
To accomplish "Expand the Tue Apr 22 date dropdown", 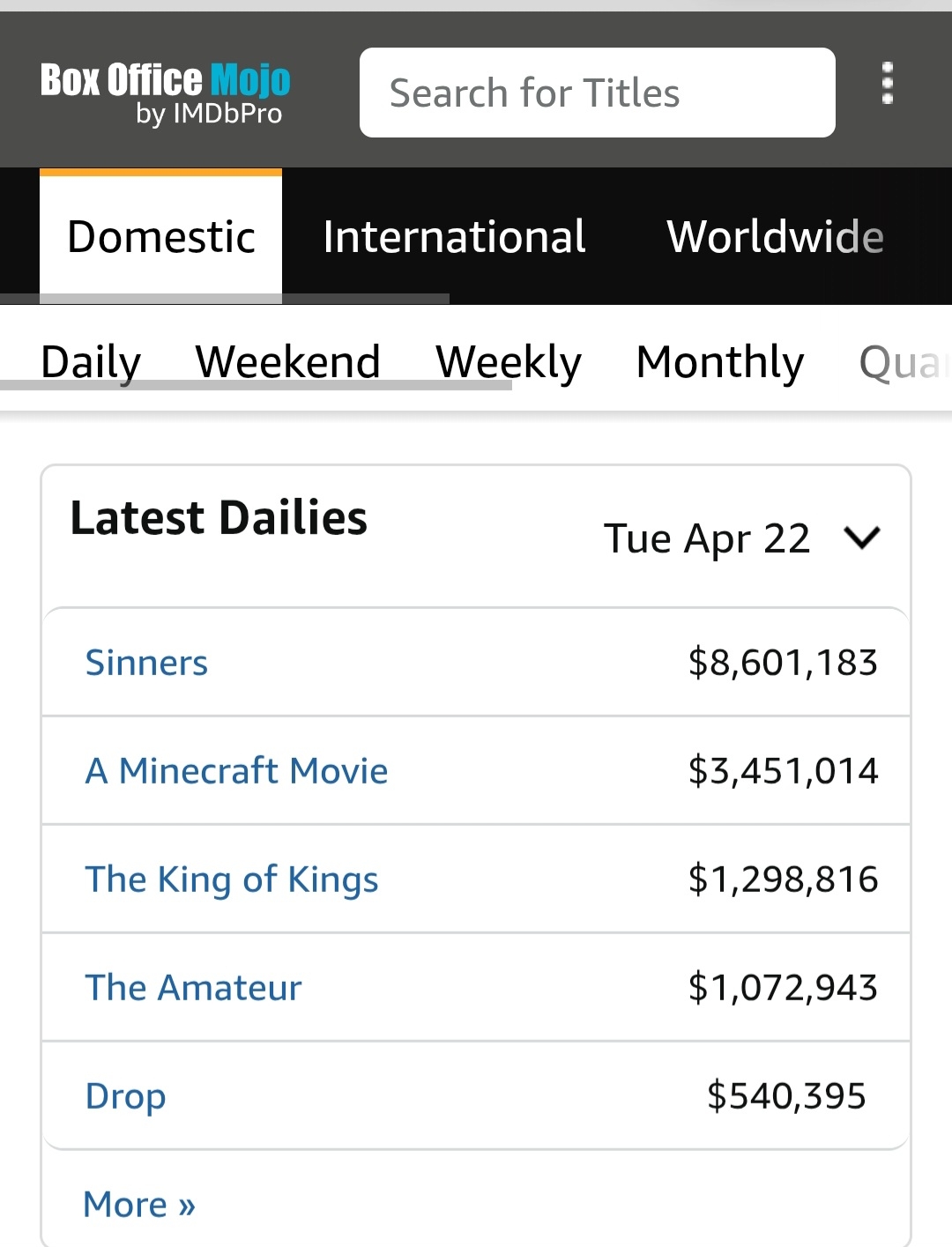I will click(741, 538).
